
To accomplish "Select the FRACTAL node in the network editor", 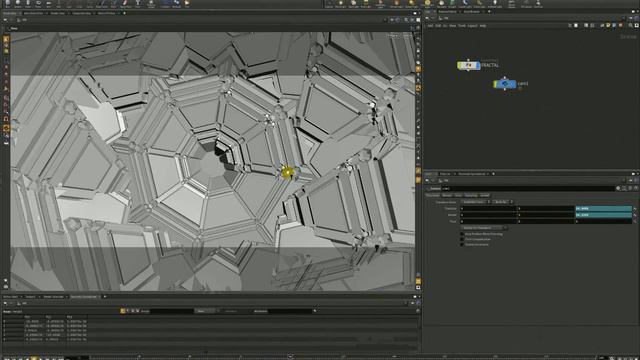I will click(469, 65).
